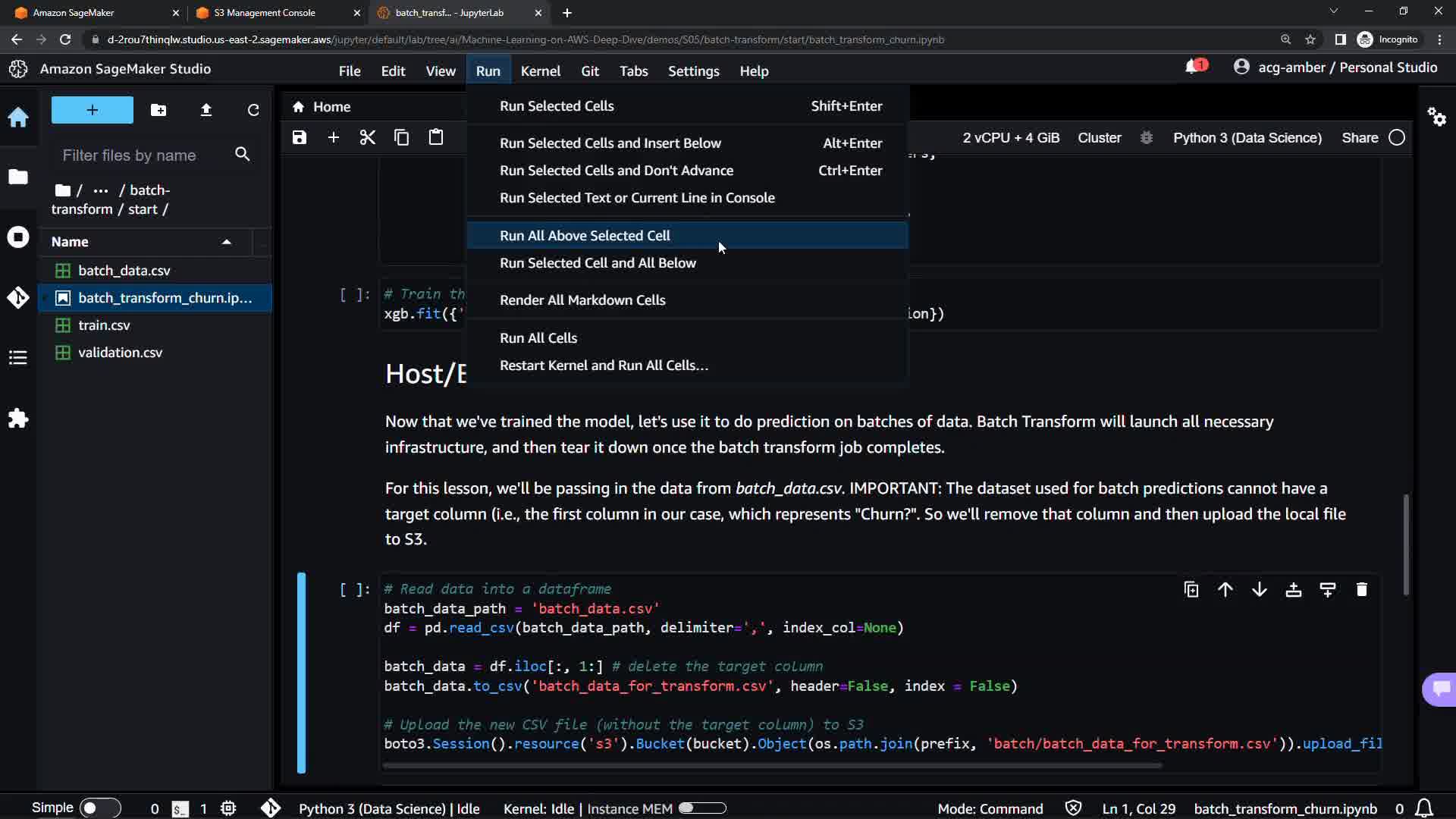The height and width of the screenshot is (819, 1456).
Task: Delete the selected cell with trash icon
Action: click(x=1361, y=589)
